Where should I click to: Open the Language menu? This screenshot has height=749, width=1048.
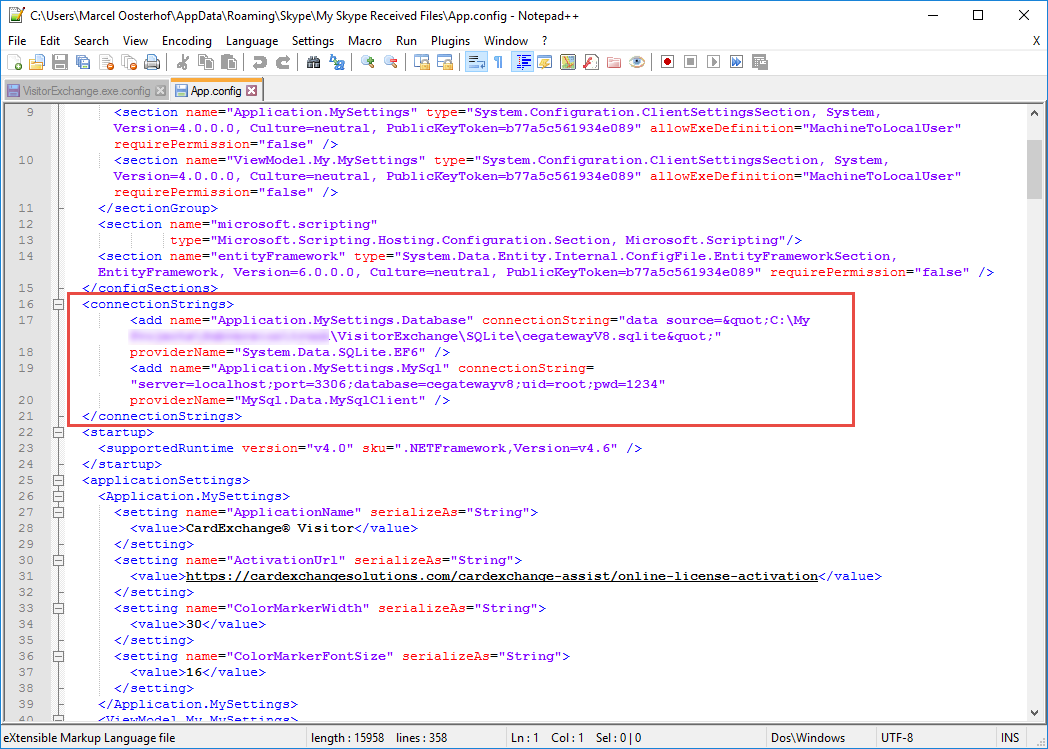[251, 41]
